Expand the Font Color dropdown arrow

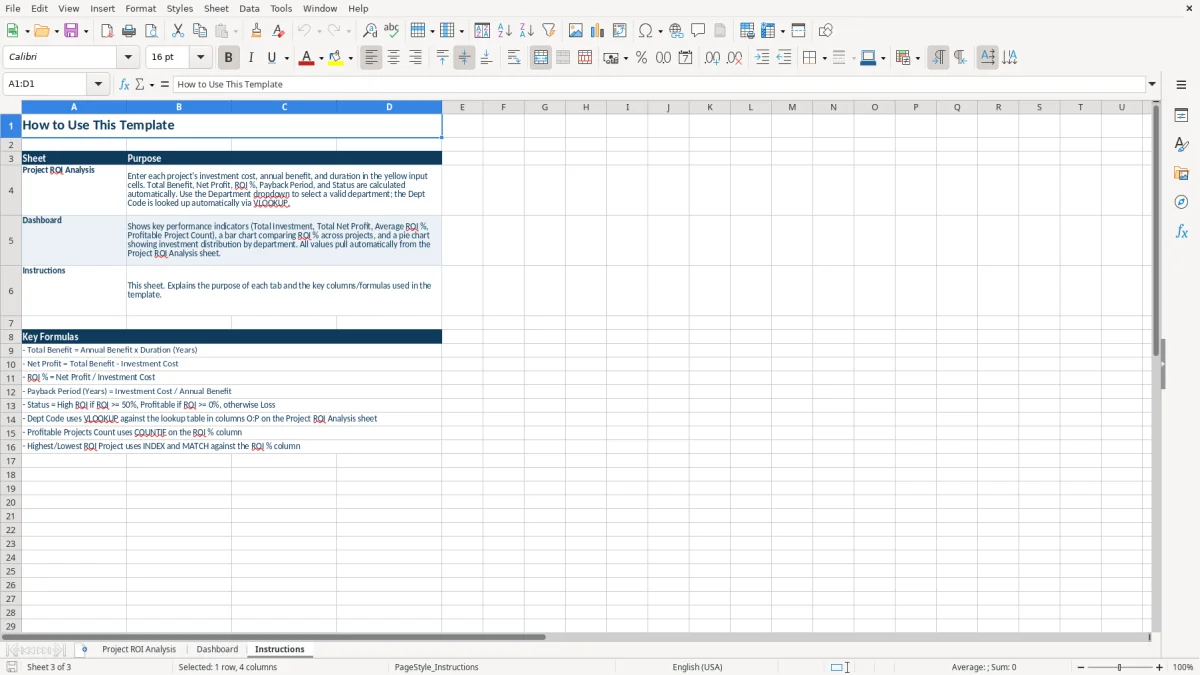(x=320, y=58)
